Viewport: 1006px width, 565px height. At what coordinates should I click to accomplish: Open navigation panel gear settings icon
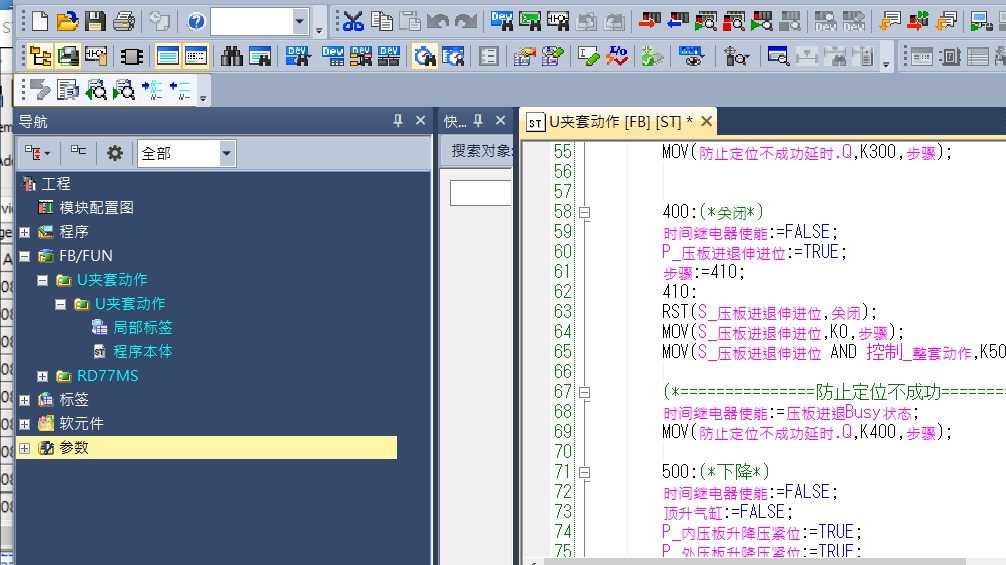(115, 153)
